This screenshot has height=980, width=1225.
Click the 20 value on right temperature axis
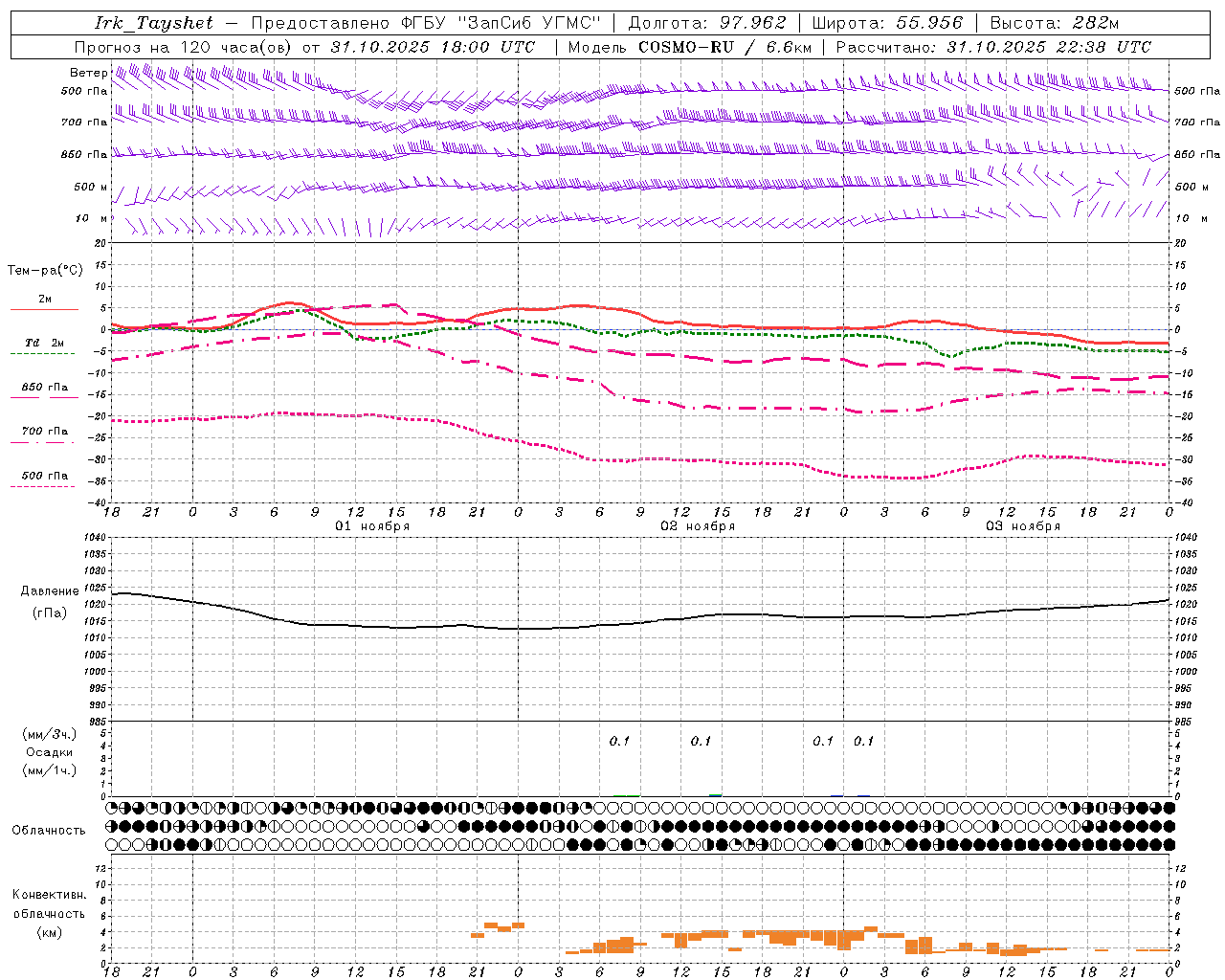coord(1181,243)
